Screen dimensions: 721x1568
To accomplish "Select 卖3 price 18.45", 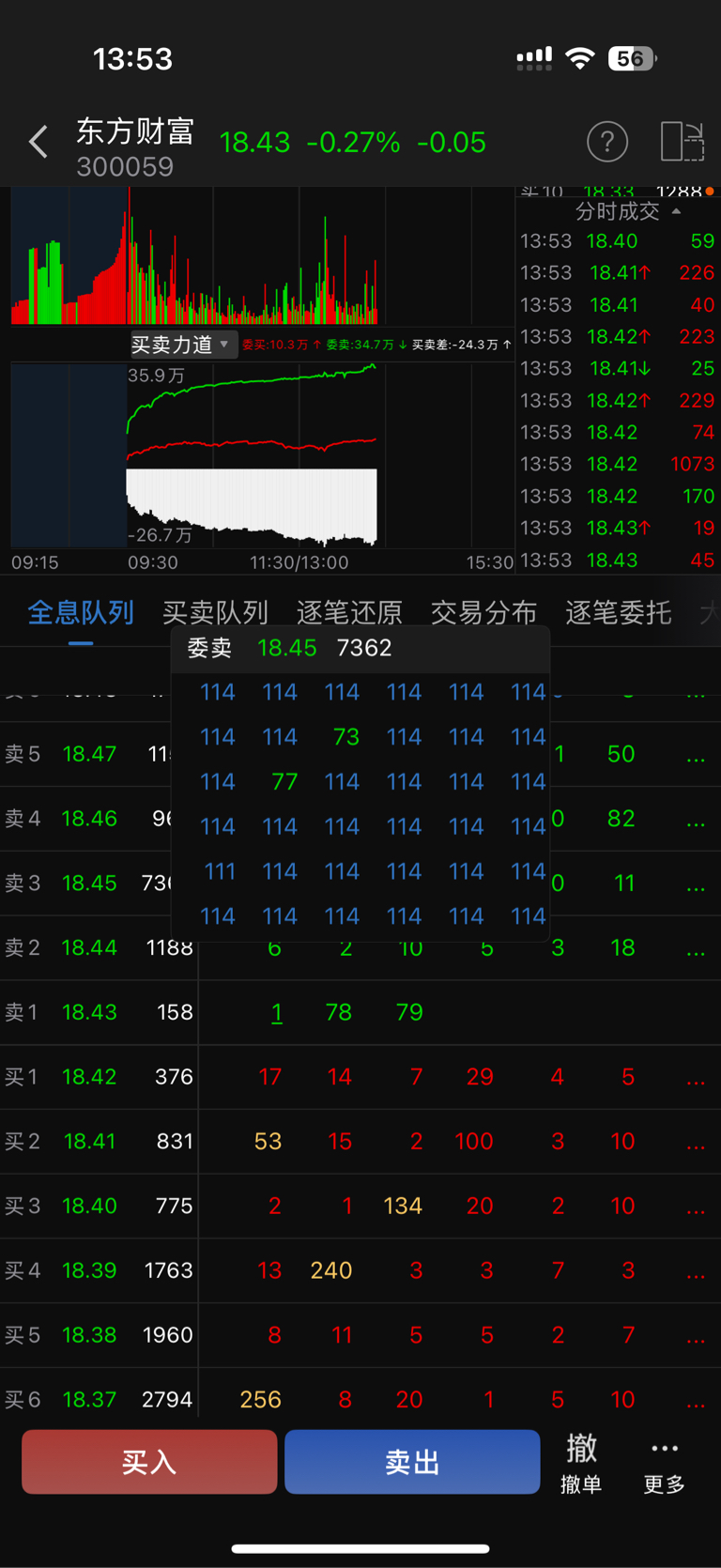I will tap(89, 884).
